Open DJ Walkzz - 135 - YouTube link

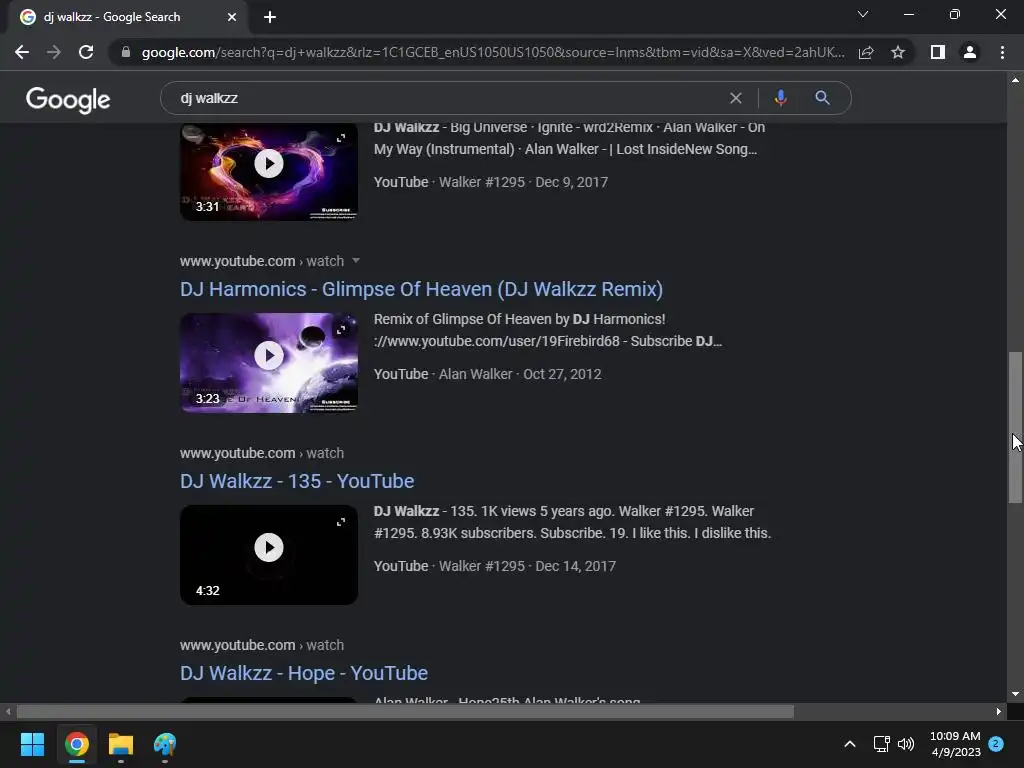pos(297,481)
